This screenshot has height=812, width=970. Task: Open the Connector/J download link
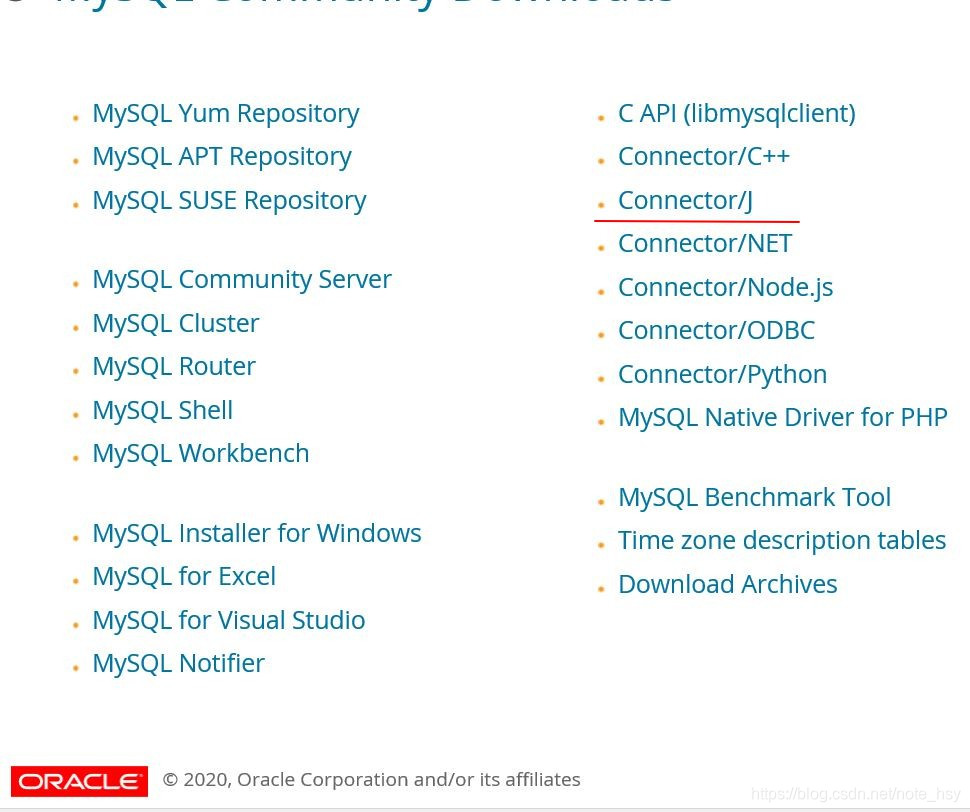[685, 201]
